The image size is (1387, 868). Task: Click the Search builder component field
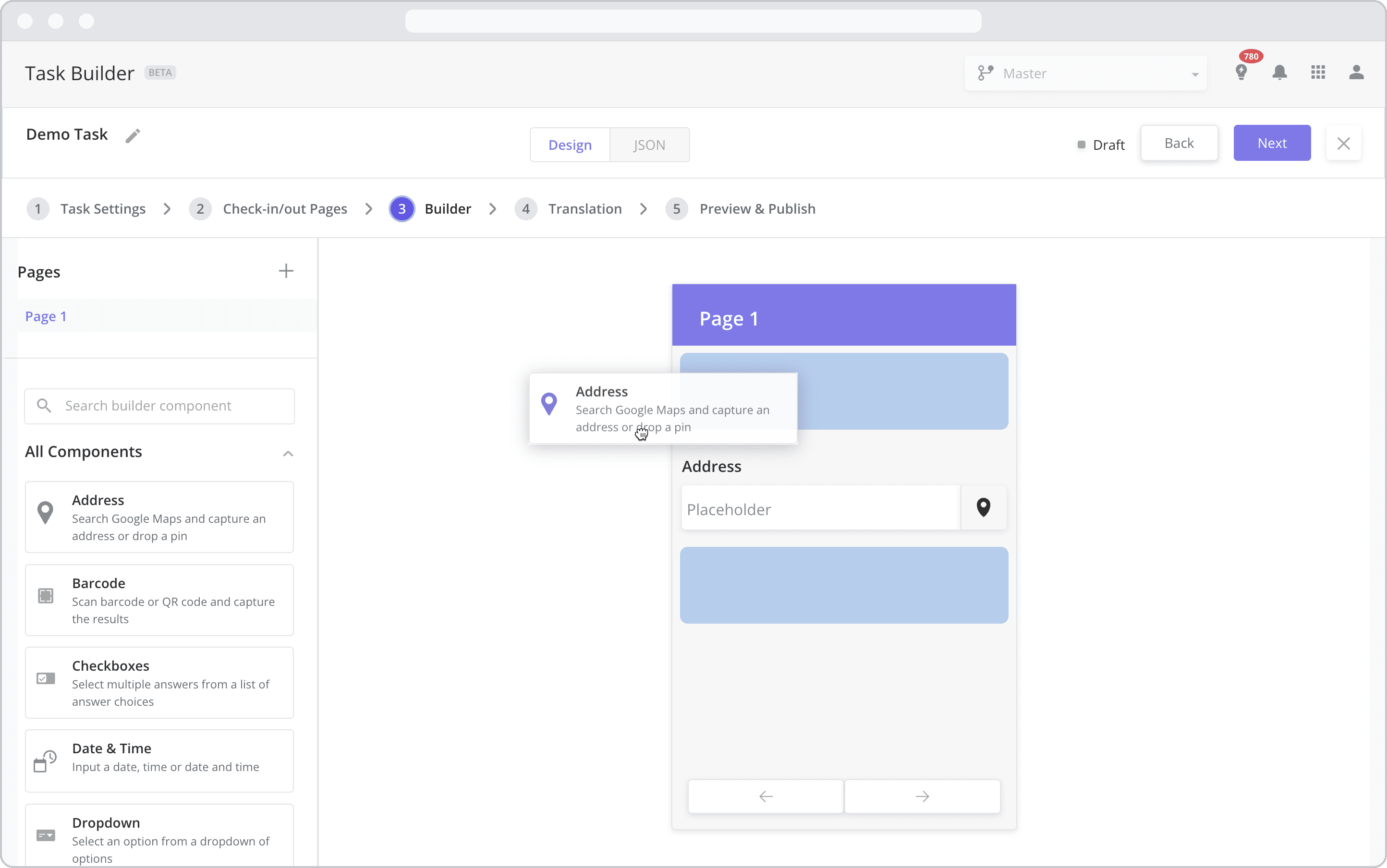coord(159,406)
